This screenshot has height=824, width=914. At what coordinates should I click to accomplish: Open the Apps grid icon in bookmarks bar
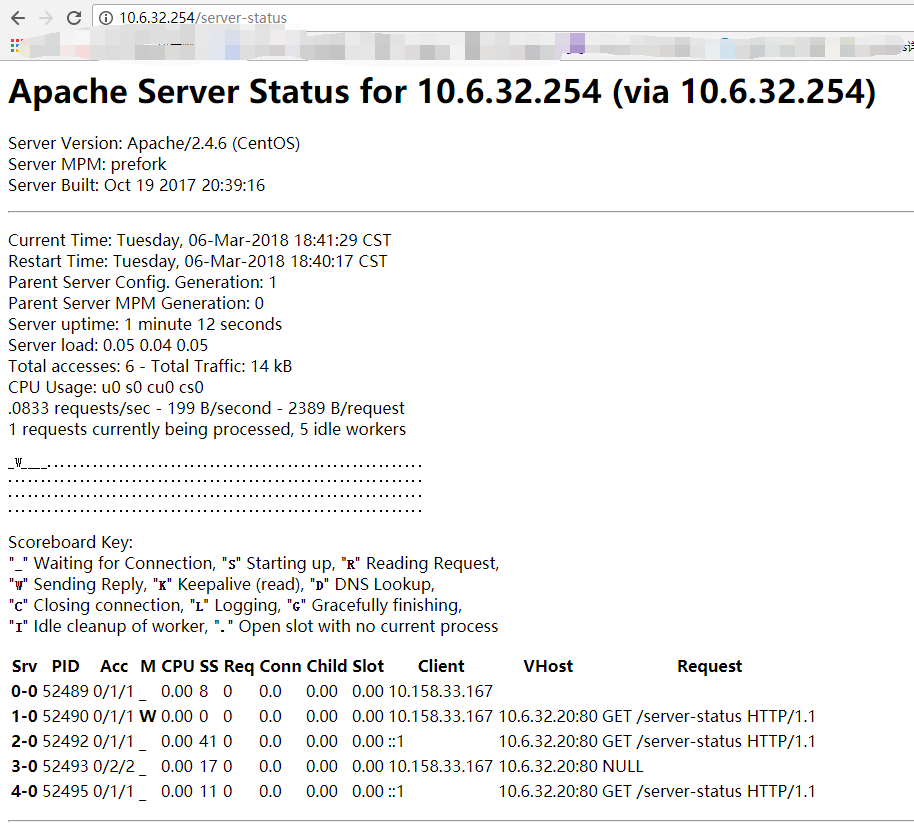15,45
